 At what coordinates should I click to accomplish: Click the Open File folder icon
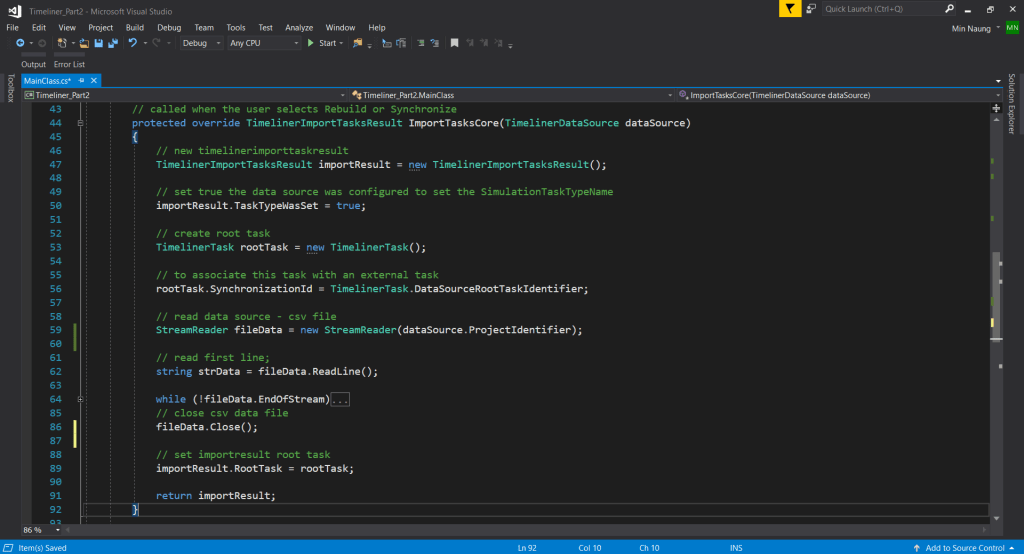click(84, 43)
